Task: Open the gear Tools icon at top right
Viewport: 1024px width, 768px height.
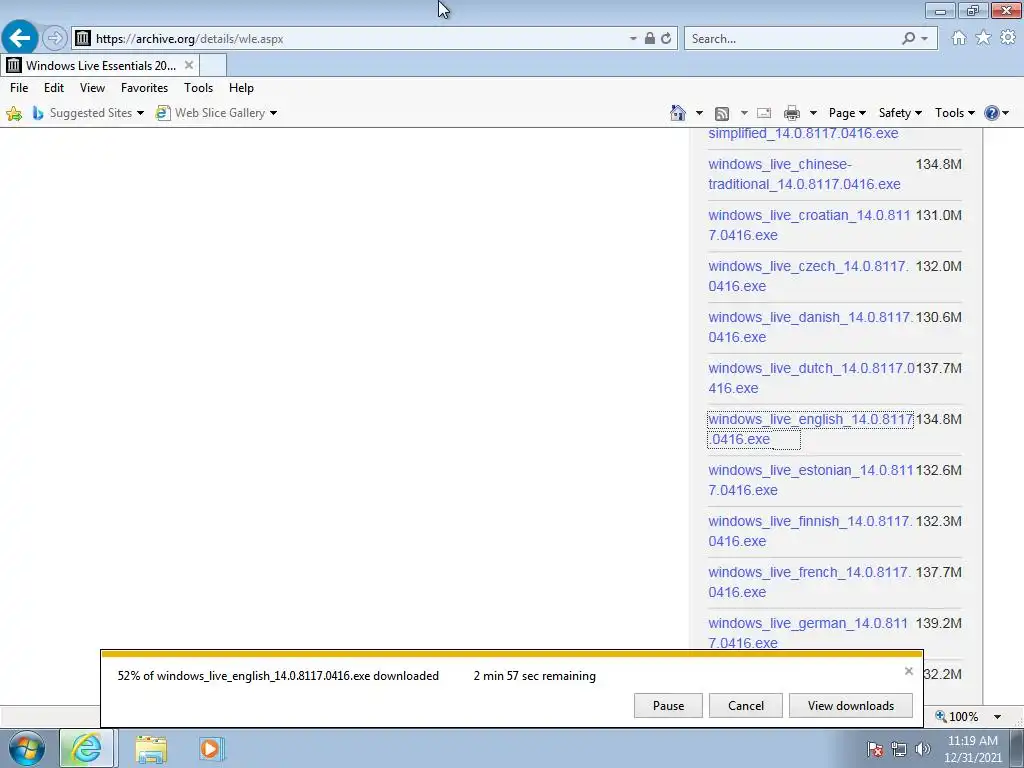Action: click(x=1008, y=38)
